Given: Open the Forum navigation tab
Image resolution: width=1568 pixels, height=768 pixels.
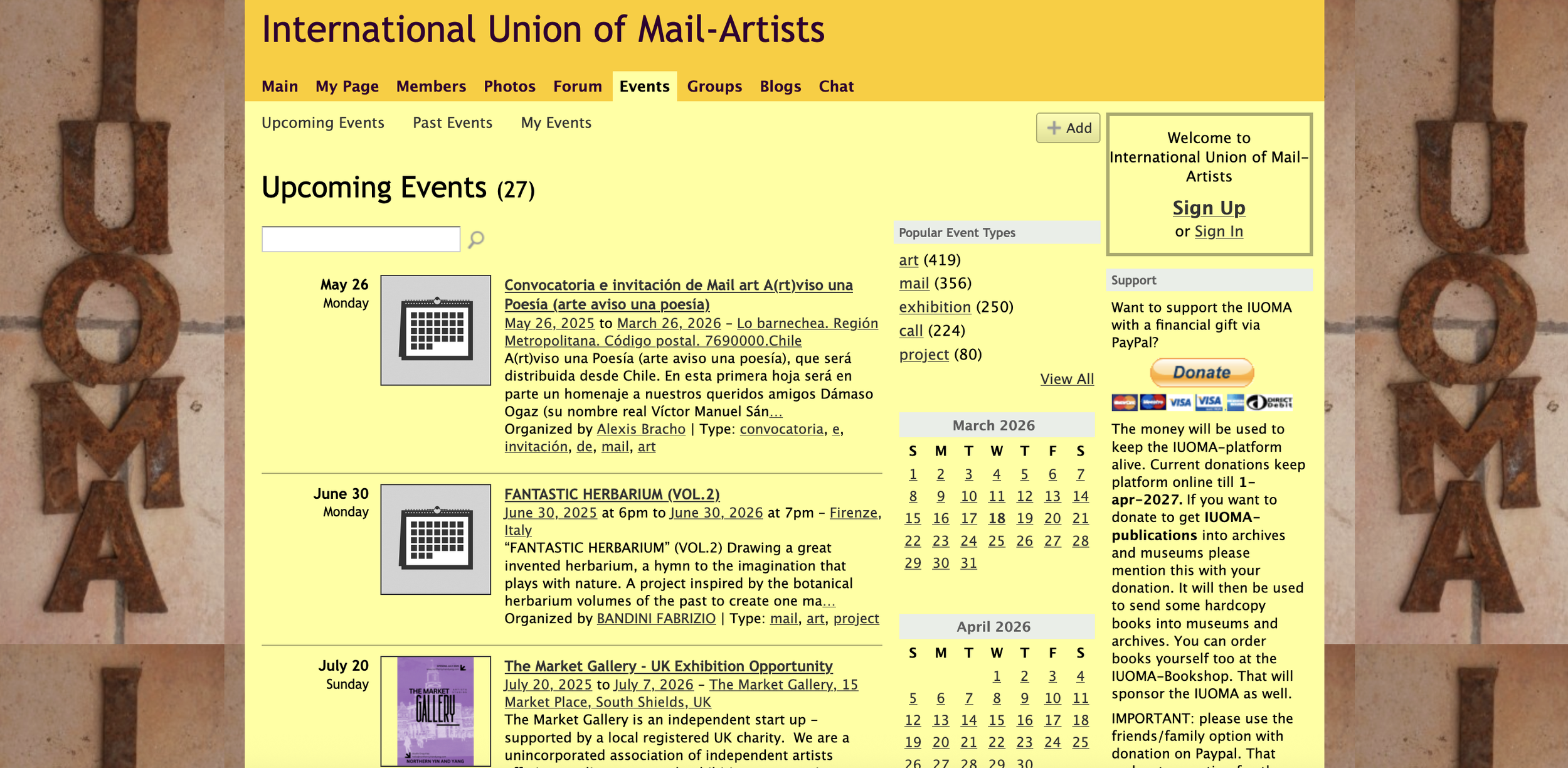Looking at the screenshot, I should click(577, 87).
